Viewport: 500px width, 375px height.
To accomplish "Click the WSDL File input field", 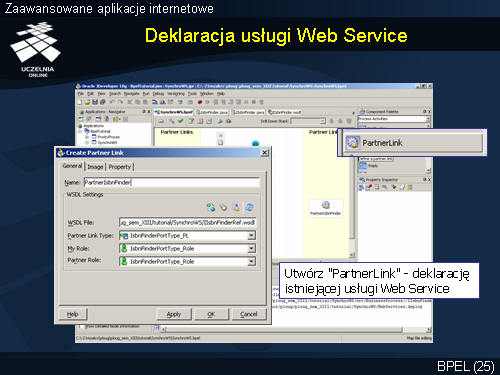I will coord(188,222).
